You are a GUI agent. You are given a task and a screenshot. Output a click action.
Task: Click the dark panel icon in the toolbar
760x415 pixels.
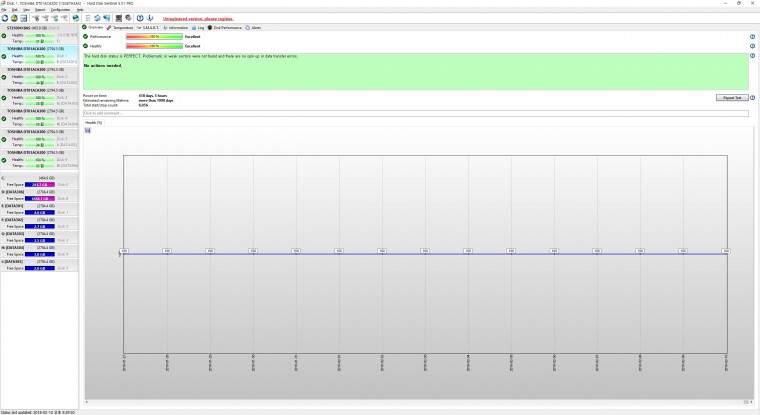click(119, 18)
